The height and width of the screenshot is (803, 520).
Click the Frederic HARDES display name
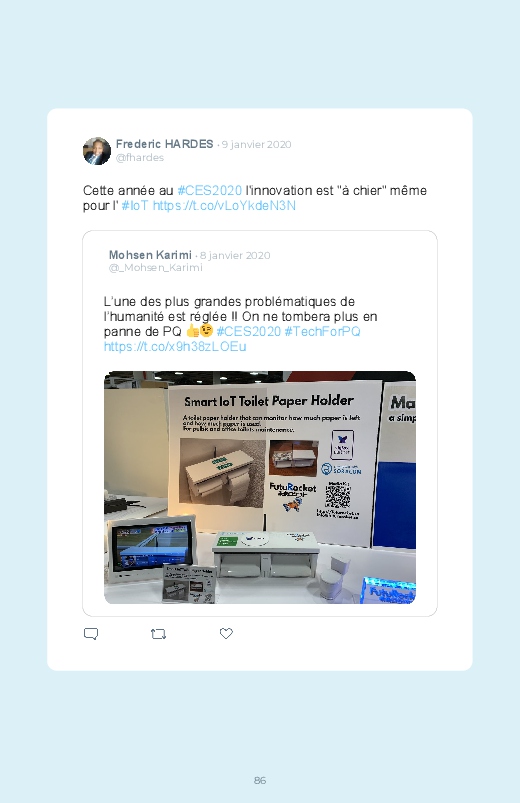point(164,144)
